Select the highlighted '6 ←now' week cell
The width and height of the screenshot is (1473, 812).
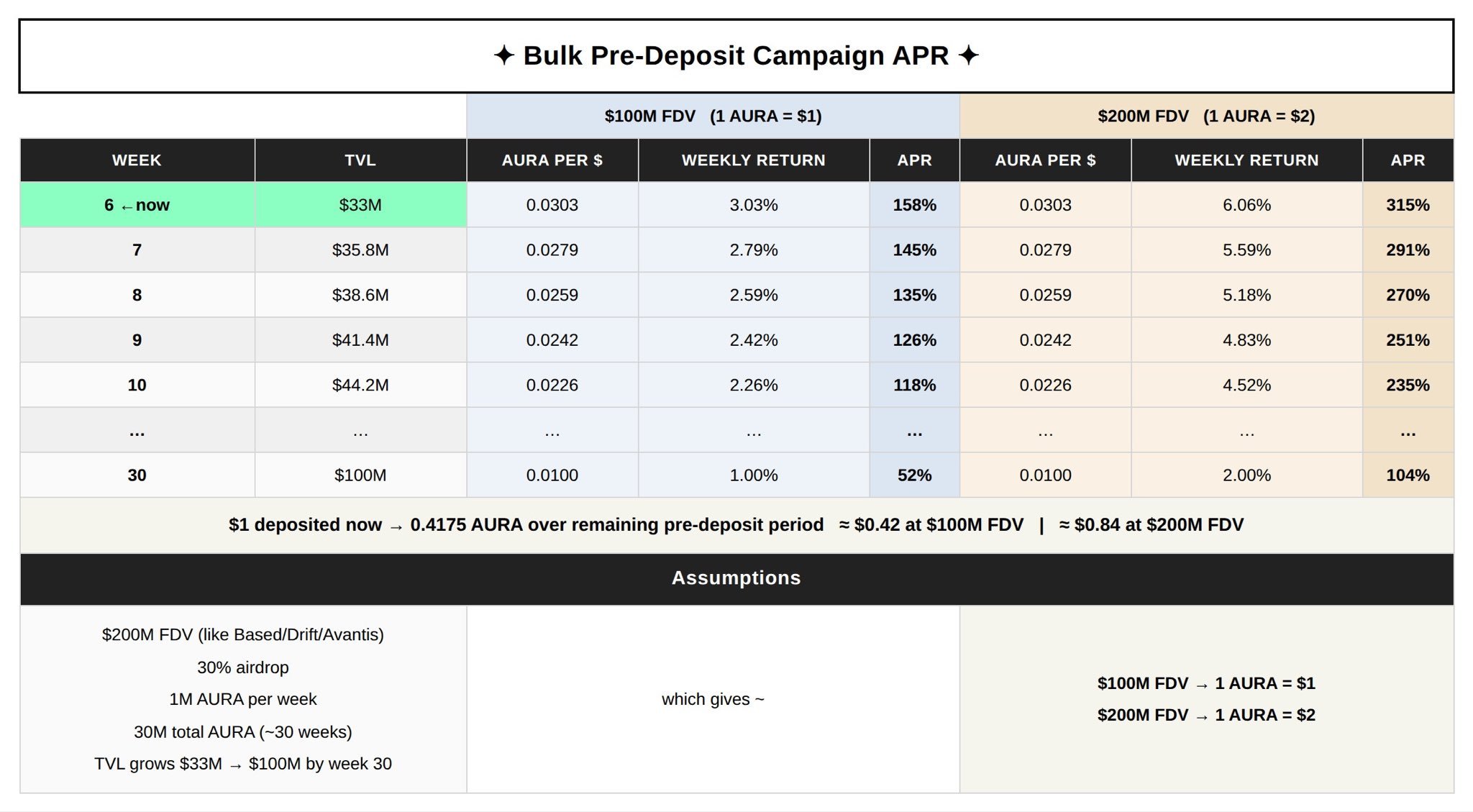point(137,205)
